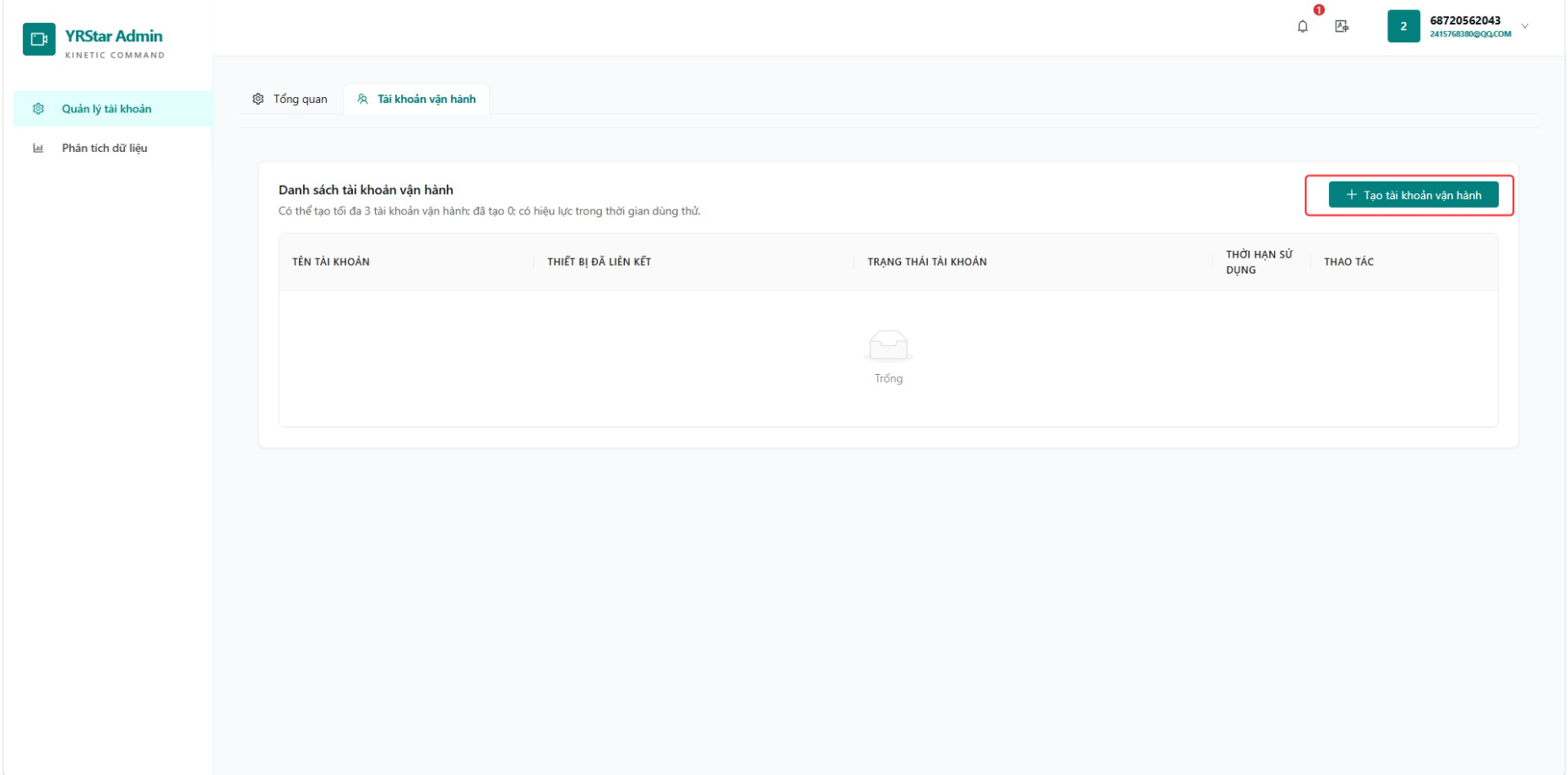Click the Danh sách tài khoản vận hành heading
The height and width of the screenshot is (775, 1568).
(x=366, y=190)
